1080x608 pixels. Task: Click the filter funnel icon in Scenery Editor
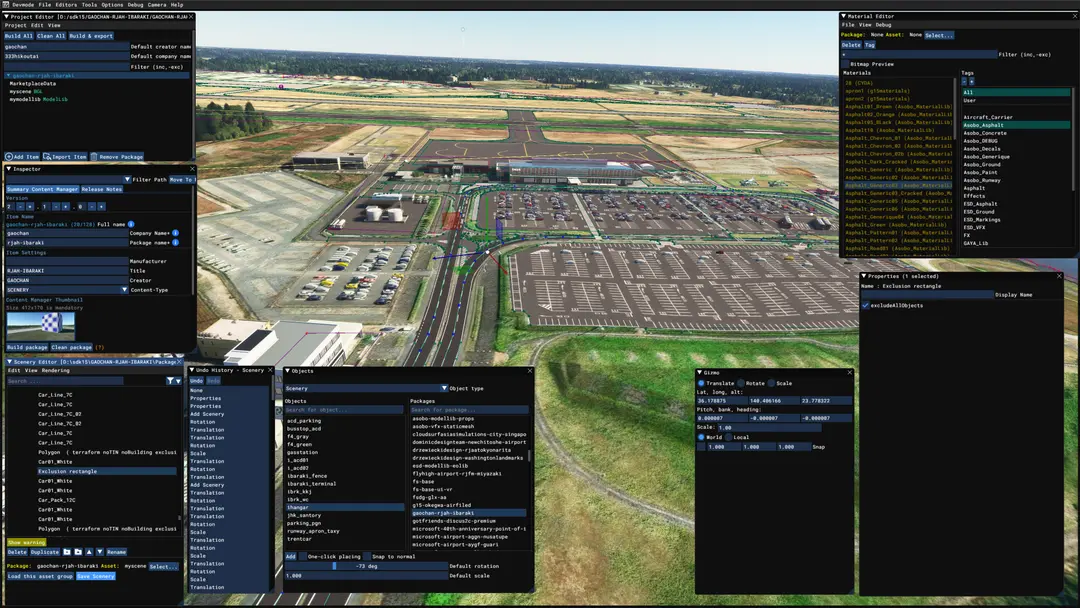pos(169,381)
